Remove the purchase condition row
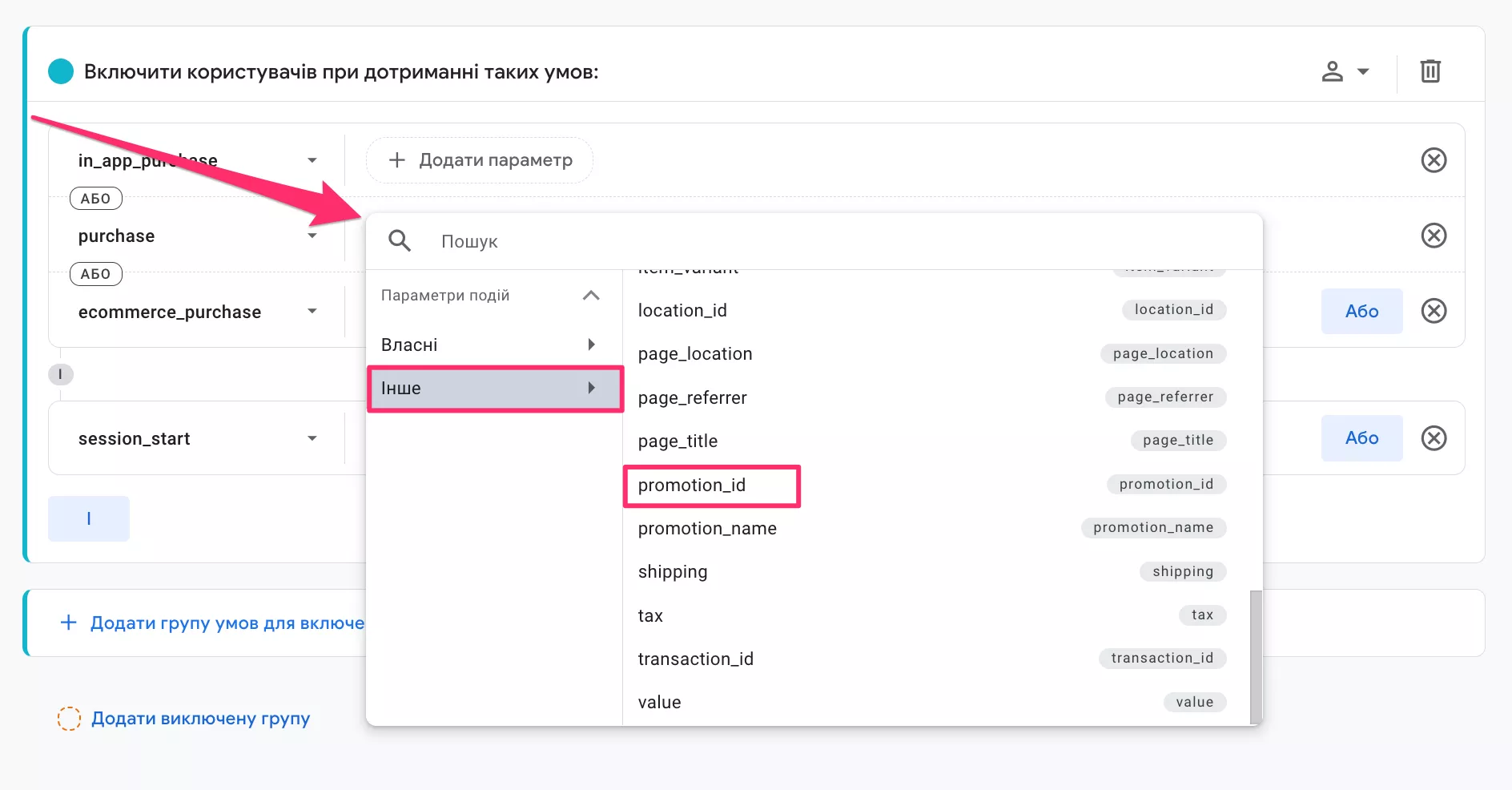This screenshot has width=1512, height=790. point(1433,236)
